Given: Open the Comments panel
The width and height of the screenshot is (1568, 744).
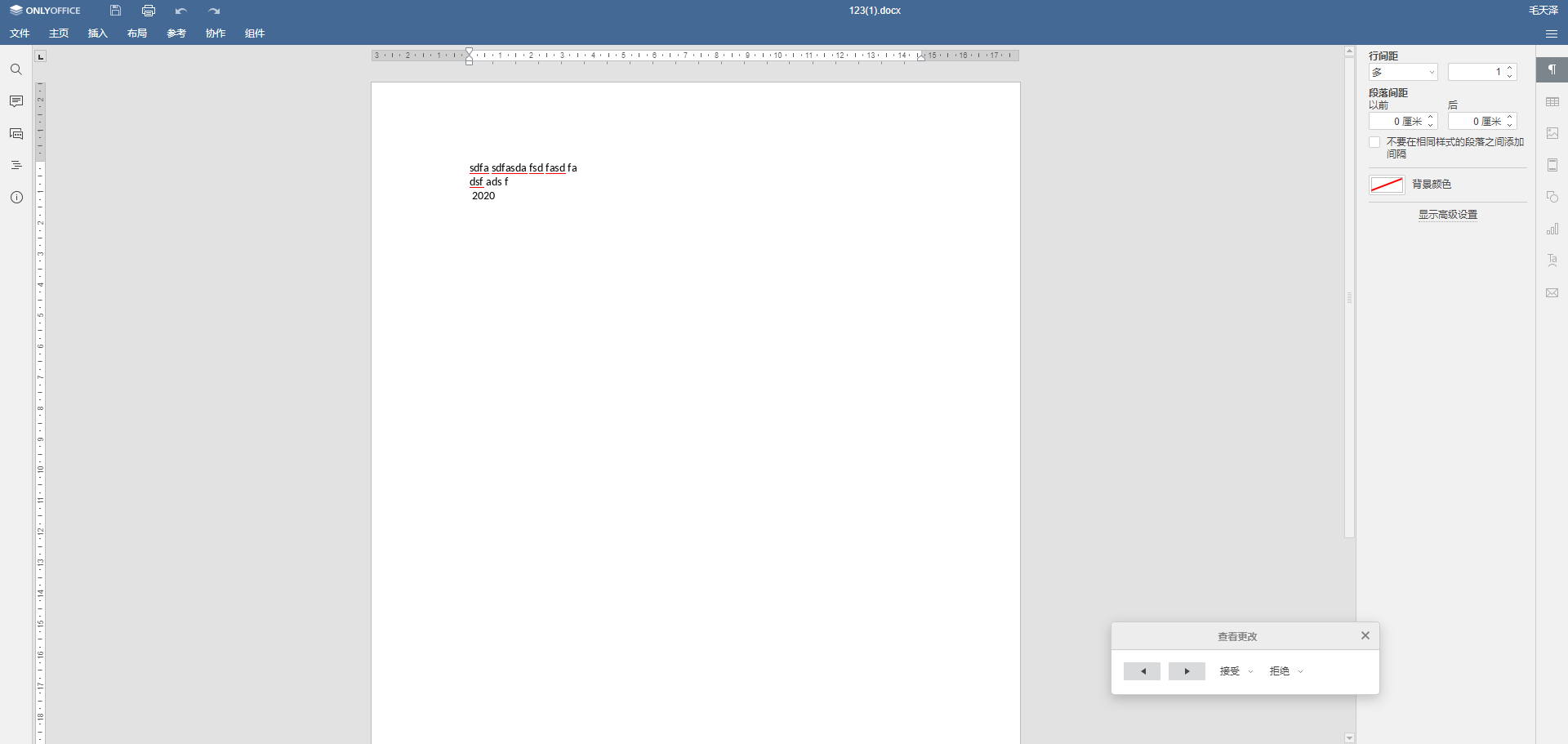Looking at the screenshot, I should 16,101.
